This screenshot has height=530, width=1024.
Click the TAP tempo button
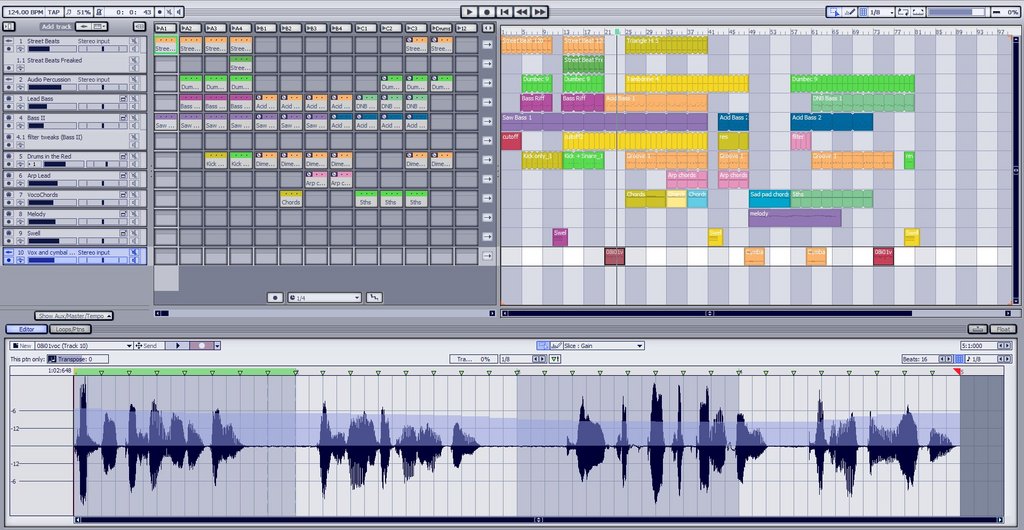[54, 12]
